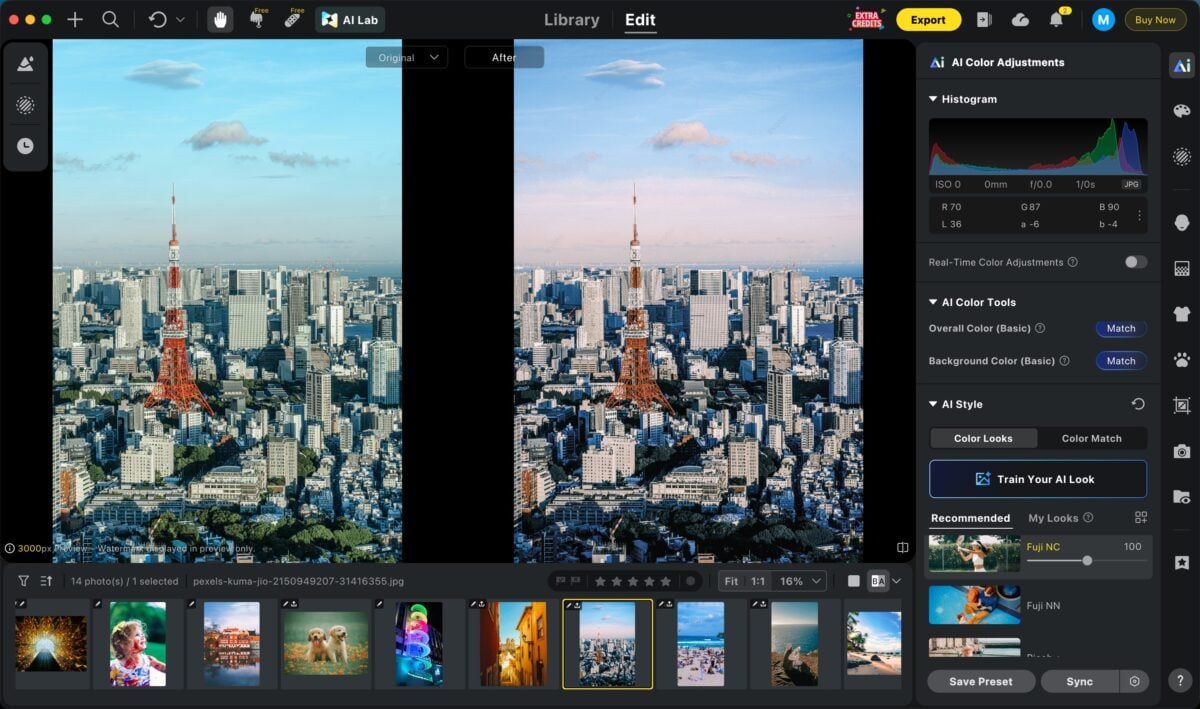
Task: Open the history clock icon
Action: (26, 146)
